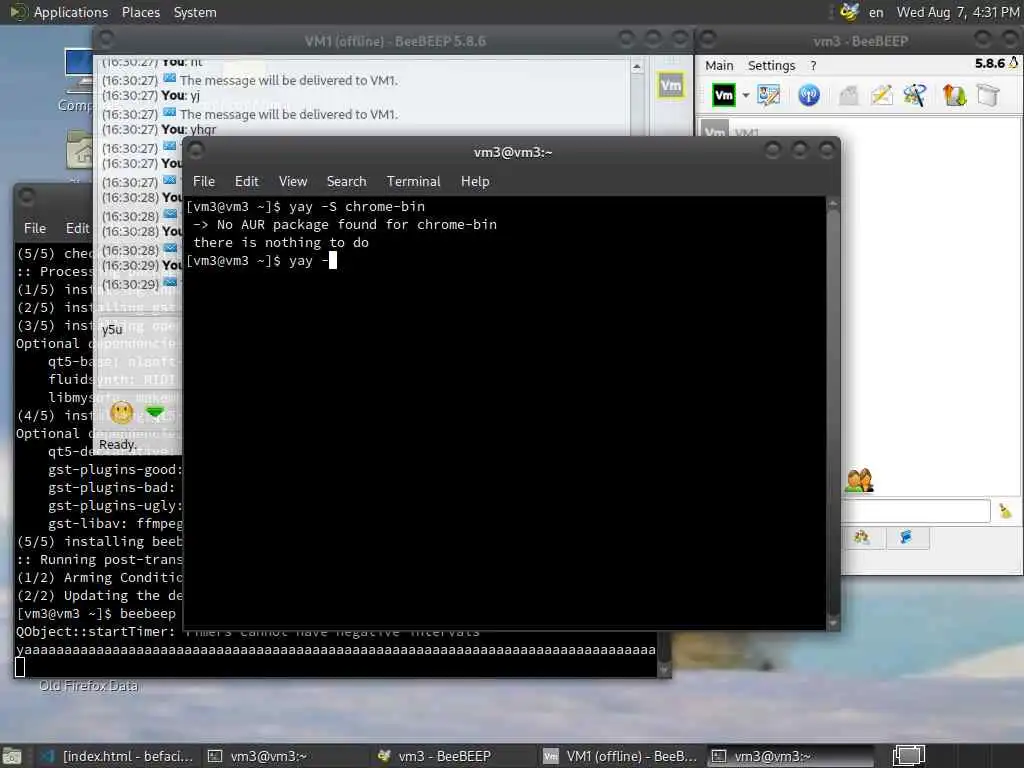1024x768 pixels.
Task: Click 'No AUR package found for chrome-bin' line
Action: point(345,225)
